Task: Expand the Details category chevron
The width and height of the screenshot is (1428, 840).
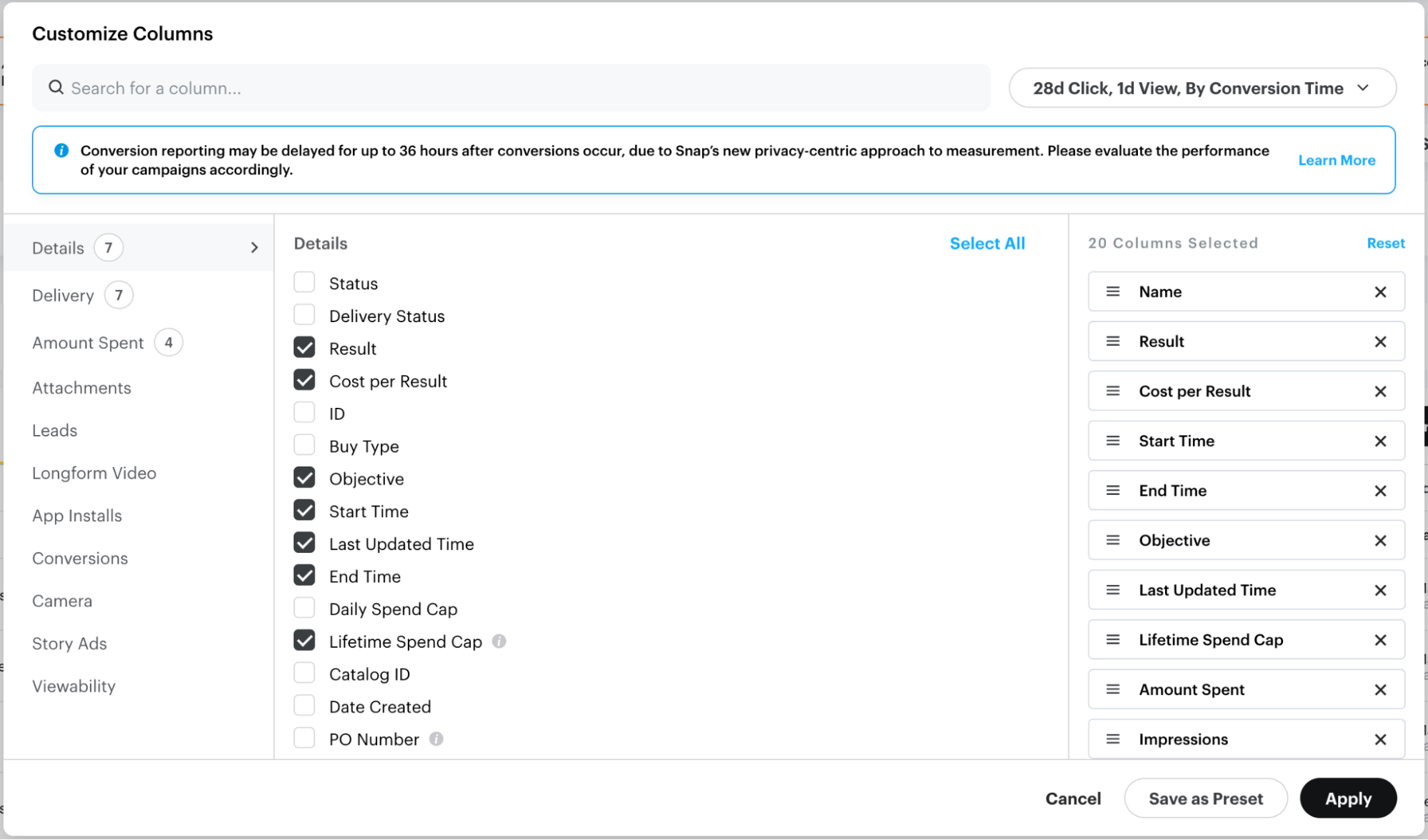Action: point(254,247)
